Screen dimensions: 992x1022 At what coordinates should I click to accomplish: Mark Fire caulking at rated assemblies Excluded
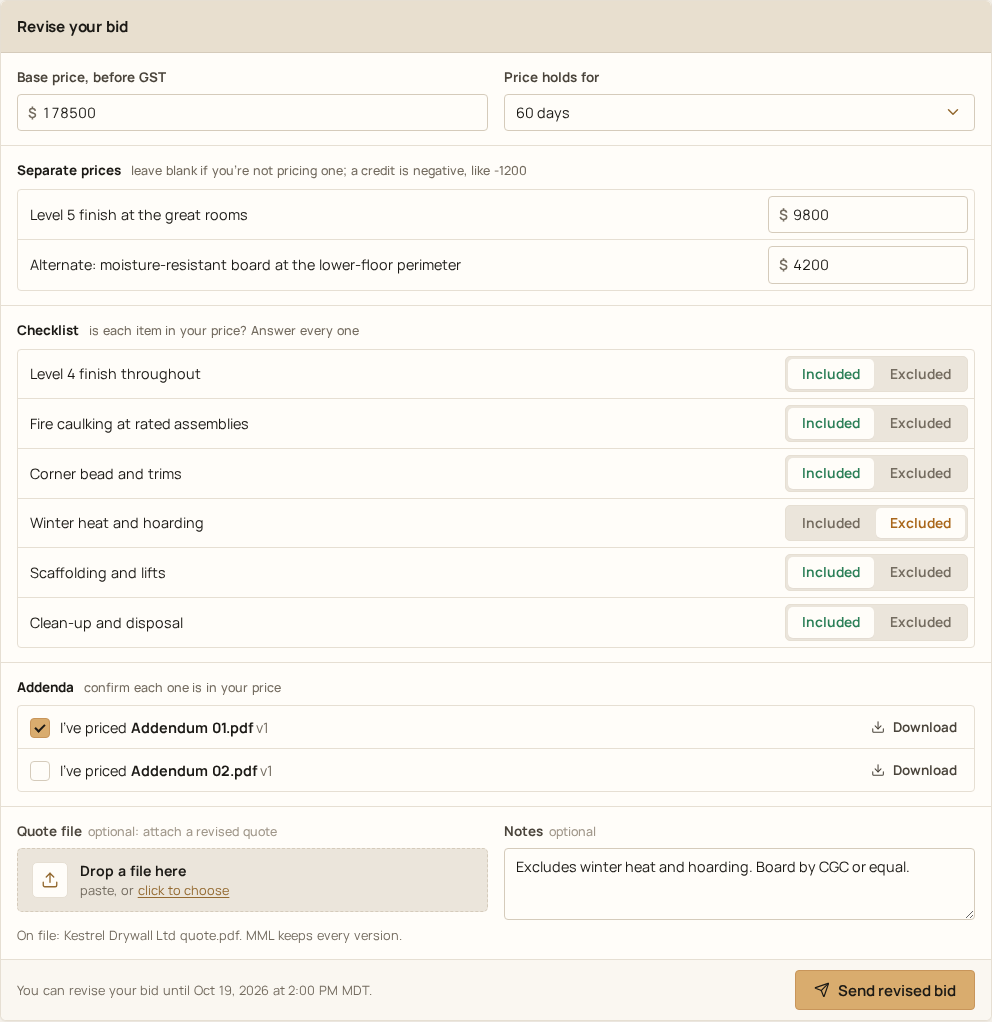coord(920,424)
